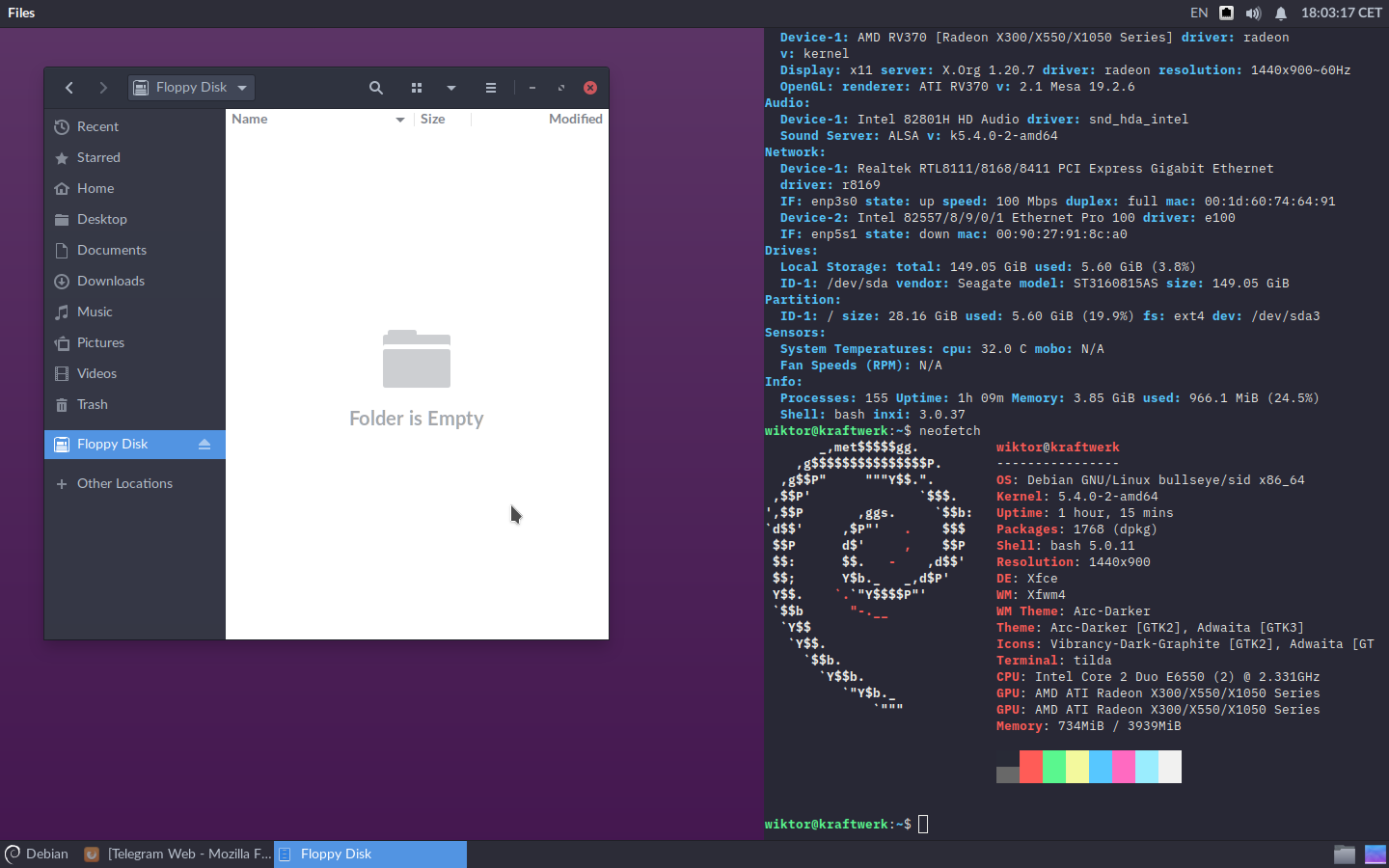Open the clock showing 18:03:17 CET
Viewport: 1389px width, 868px height.
(x=1342, y=13)
